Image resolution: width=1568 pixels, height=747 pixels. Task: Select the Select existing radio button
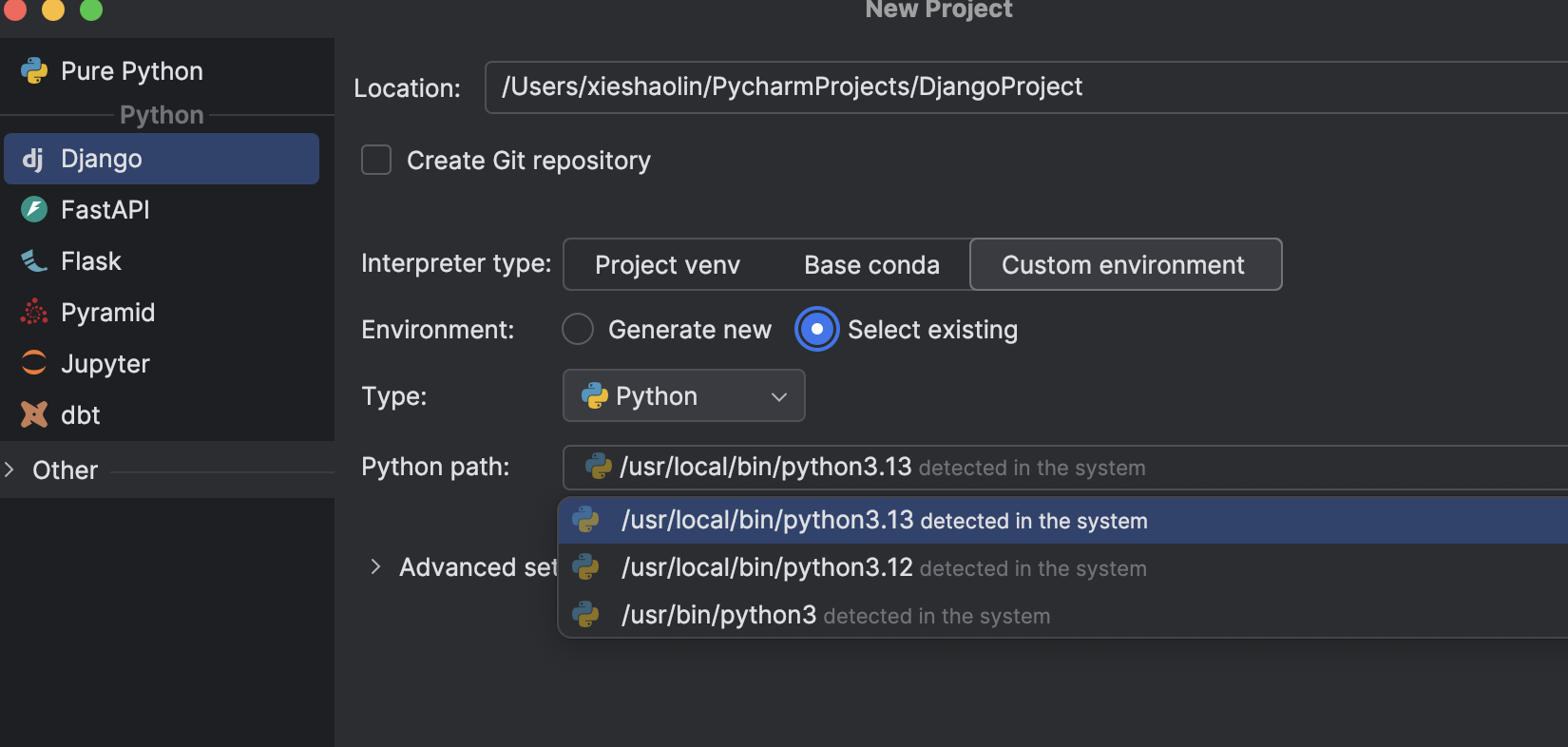tap(816, 329)
